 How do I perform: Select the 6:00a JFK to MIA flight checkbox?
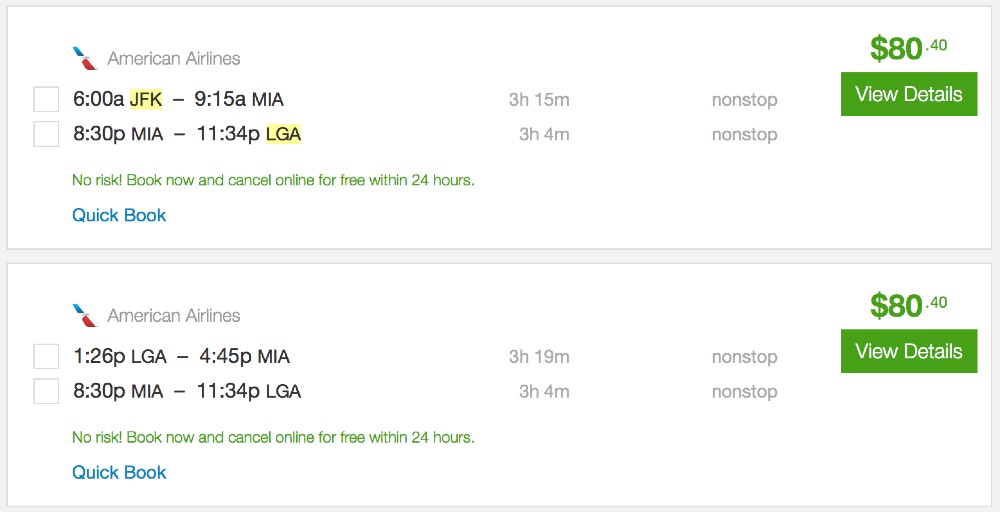pos(46,100)
